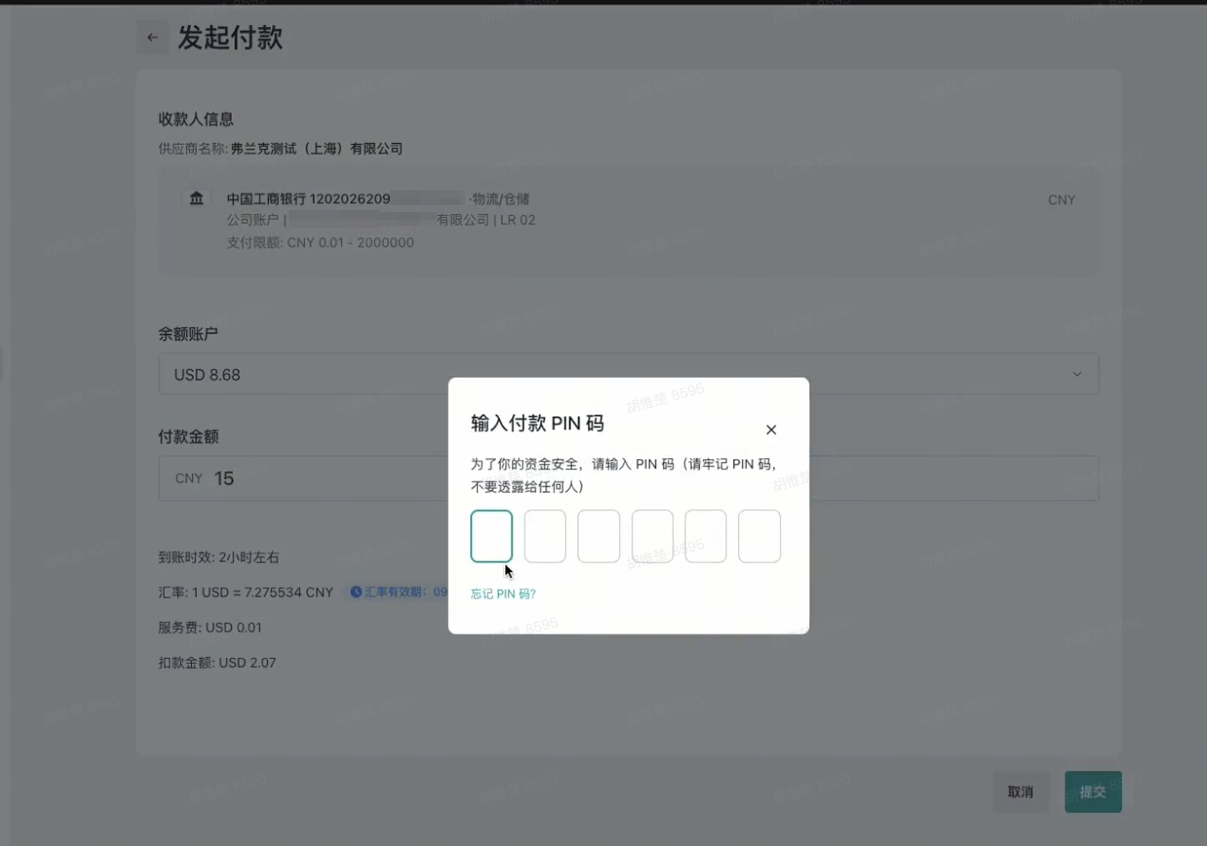1207x846 pixels.
Task: Click the CNY label on account card
Action: pyautogui.click(x=1061, y=200)
